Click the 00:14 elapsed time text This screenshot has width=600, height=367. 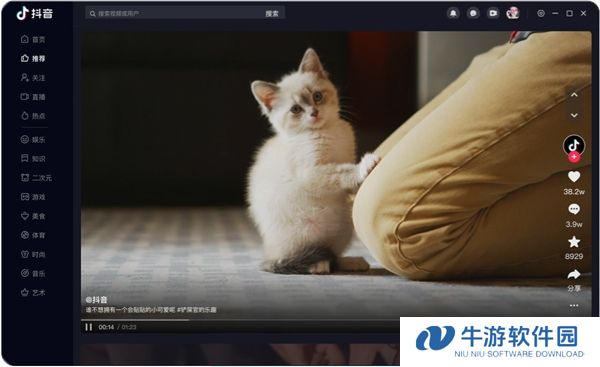pos(106,327)
